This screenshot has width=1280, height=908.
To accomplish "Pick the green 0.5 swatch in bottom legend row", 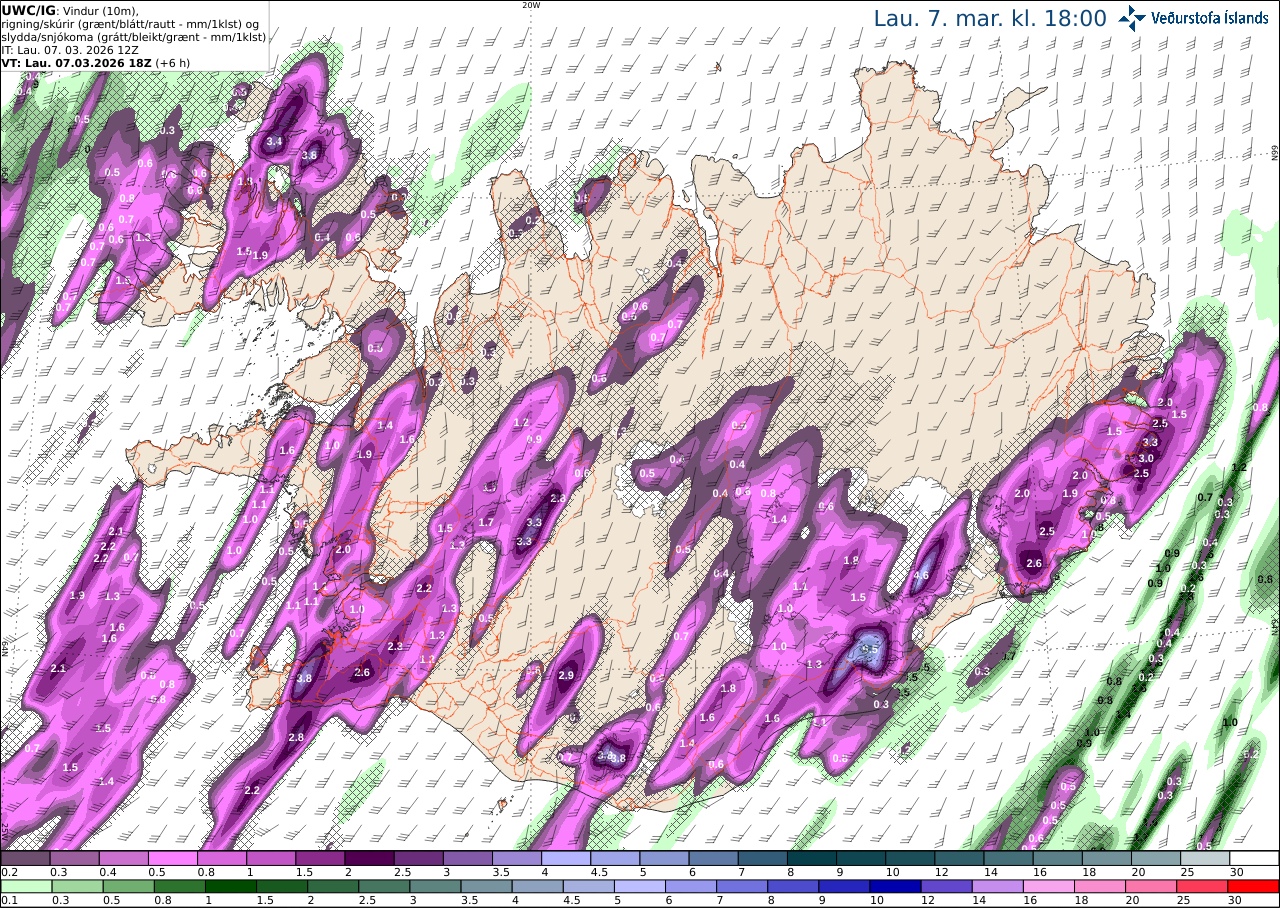I will (128, 886).
